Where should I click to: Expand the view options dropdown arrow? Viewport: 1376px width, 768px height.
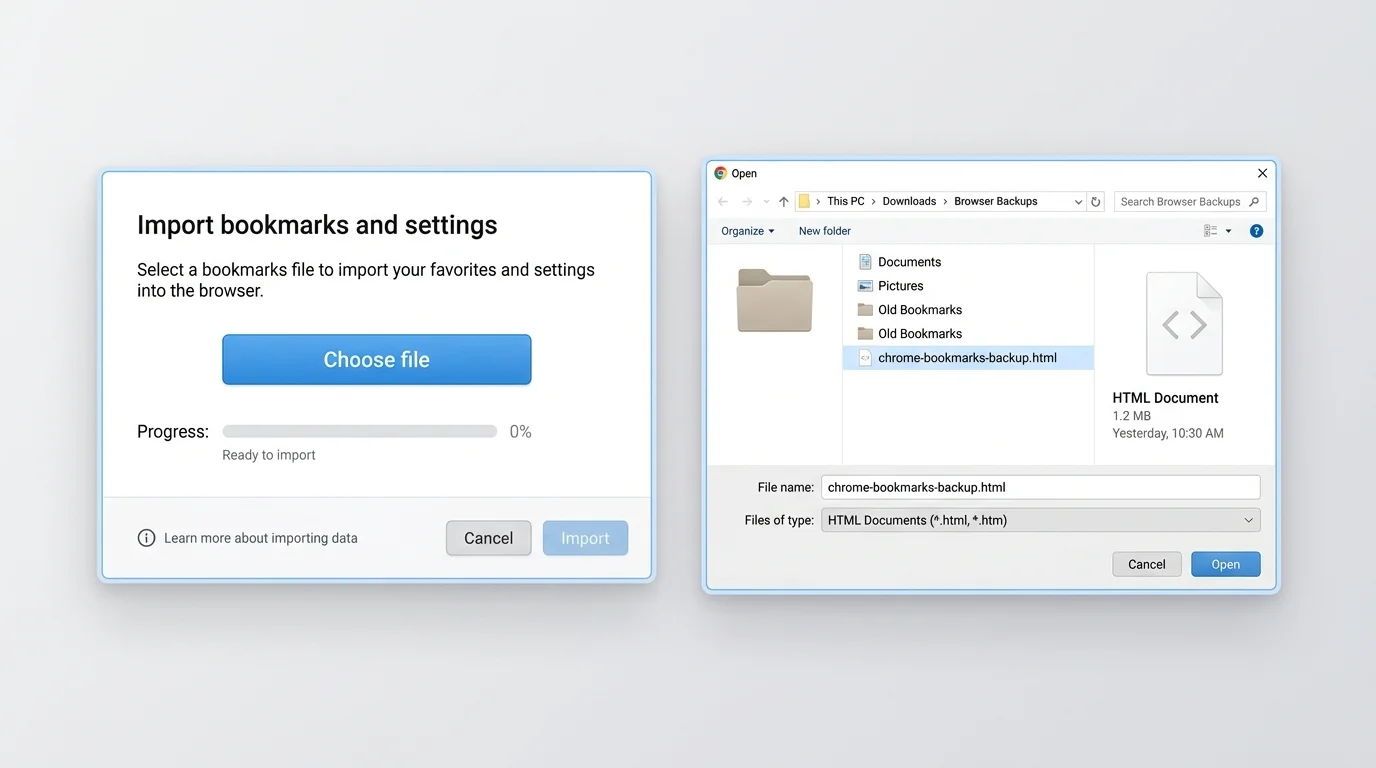[1229, 231]
